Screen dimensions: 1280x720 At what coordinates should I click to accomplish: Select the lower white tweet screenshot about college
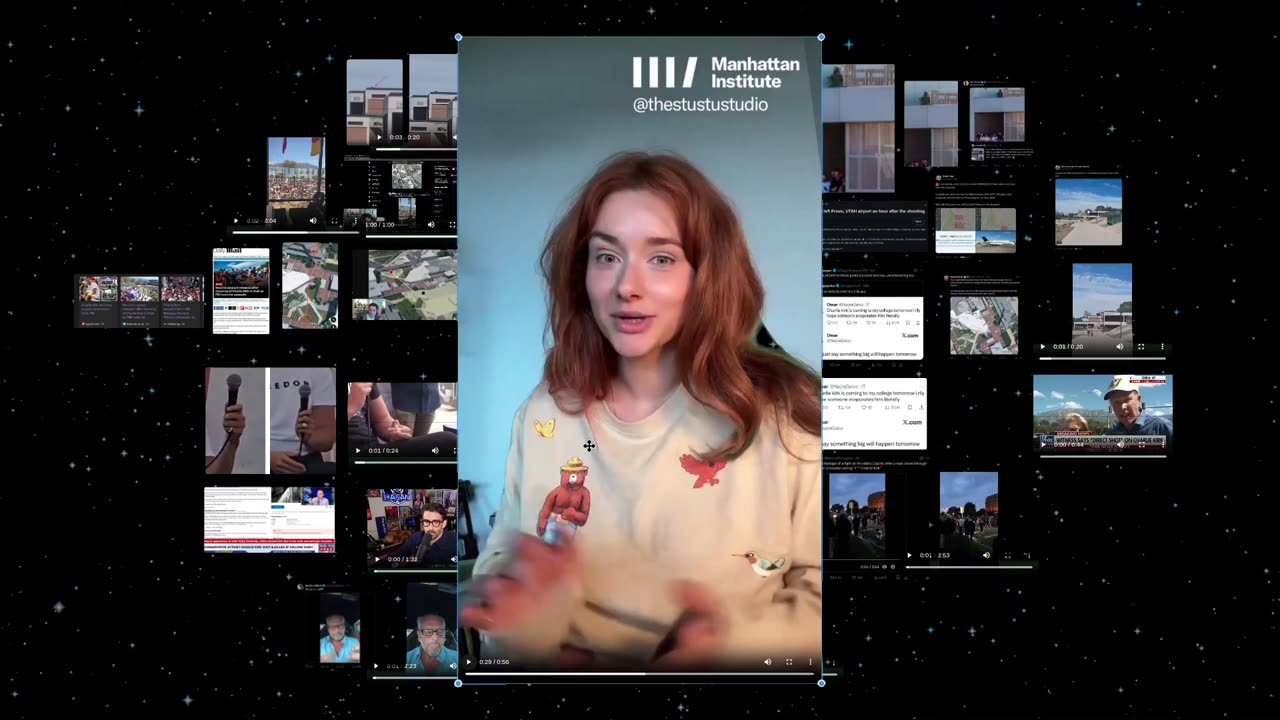pyautogui.click(x=874, y=414)
